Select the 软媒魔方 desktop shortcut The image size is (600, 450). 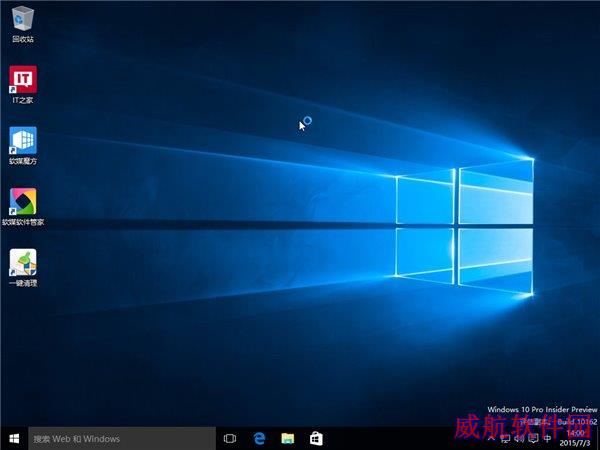point(23,146)
